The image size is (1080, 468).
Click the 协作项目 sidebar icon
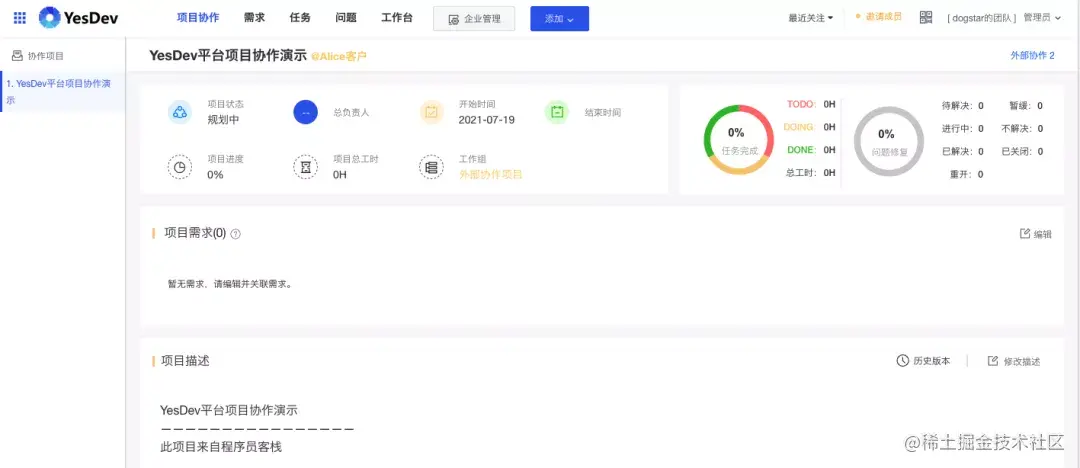pos(17,56)
